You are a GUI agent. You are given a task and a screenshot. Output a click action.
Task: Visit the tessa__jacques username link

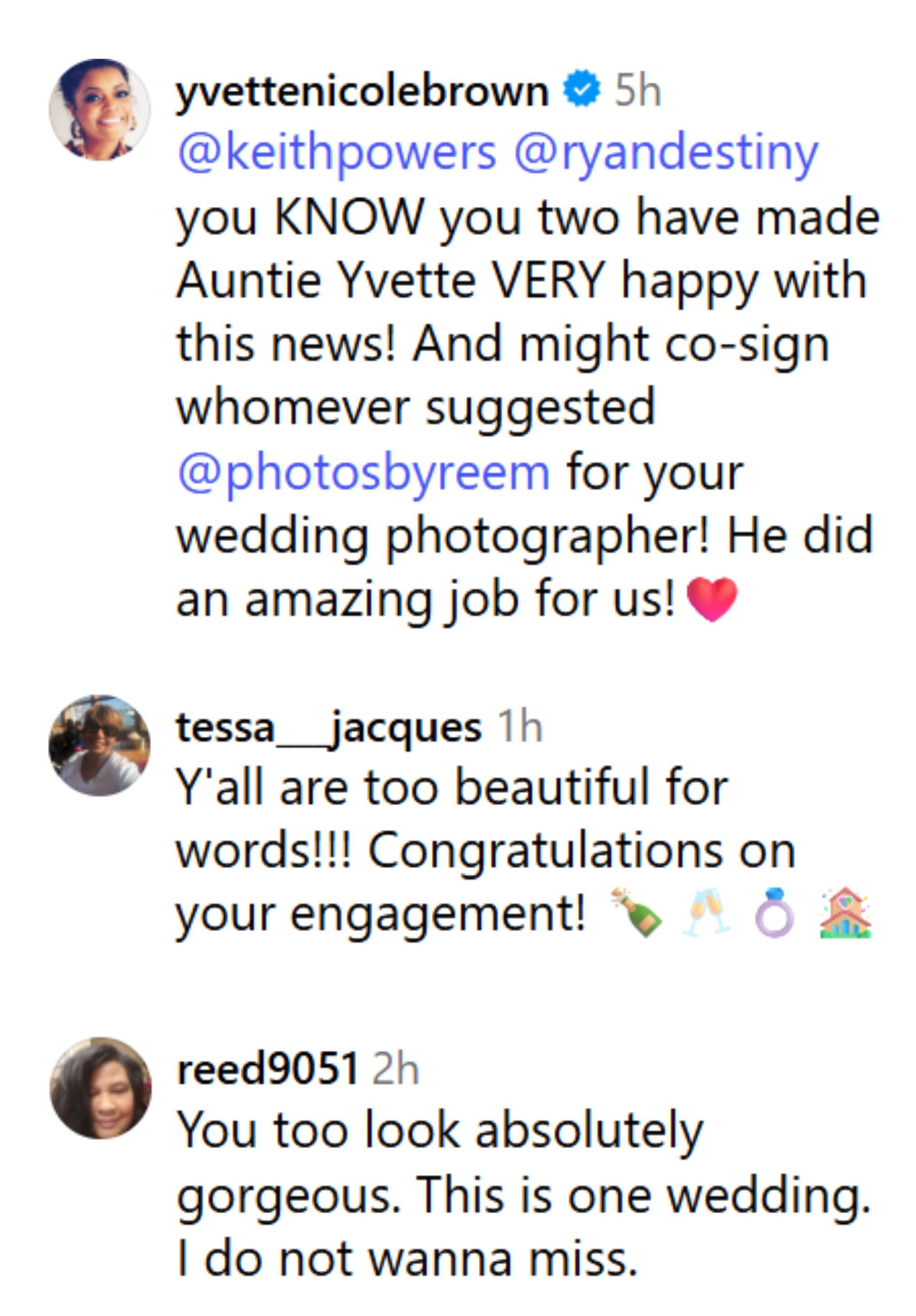(329, 728)
